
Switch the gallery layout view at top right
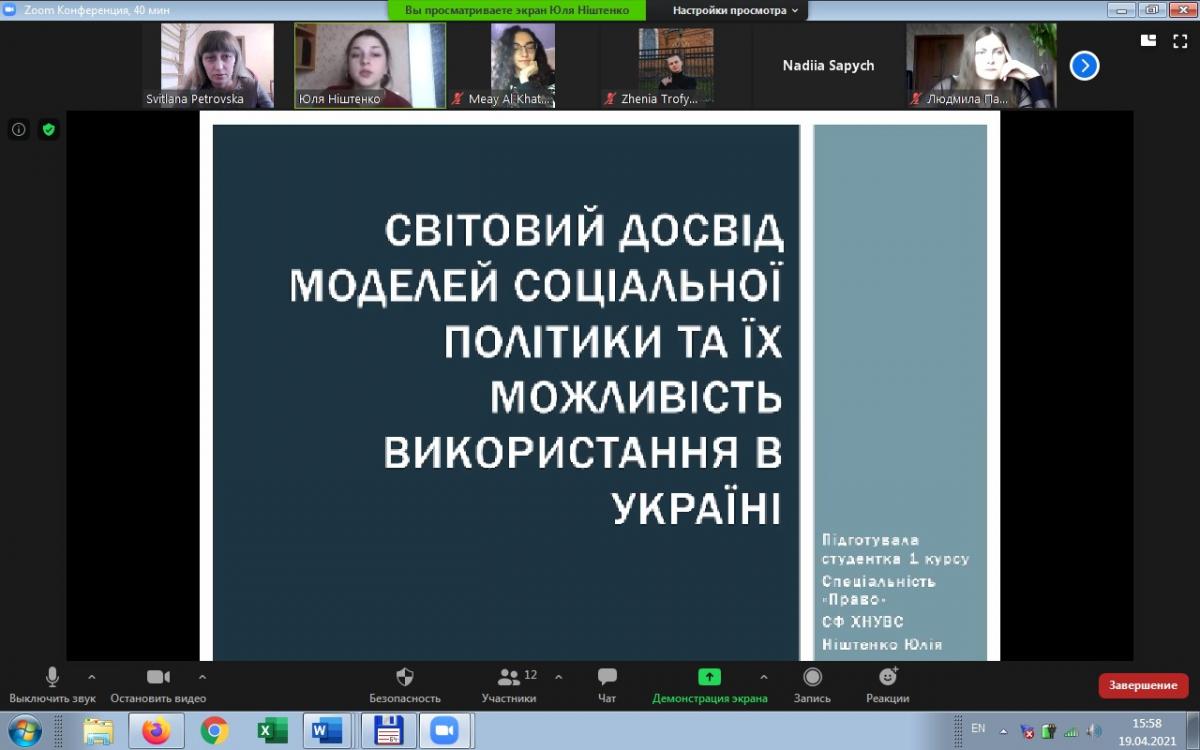point(1149,41)
